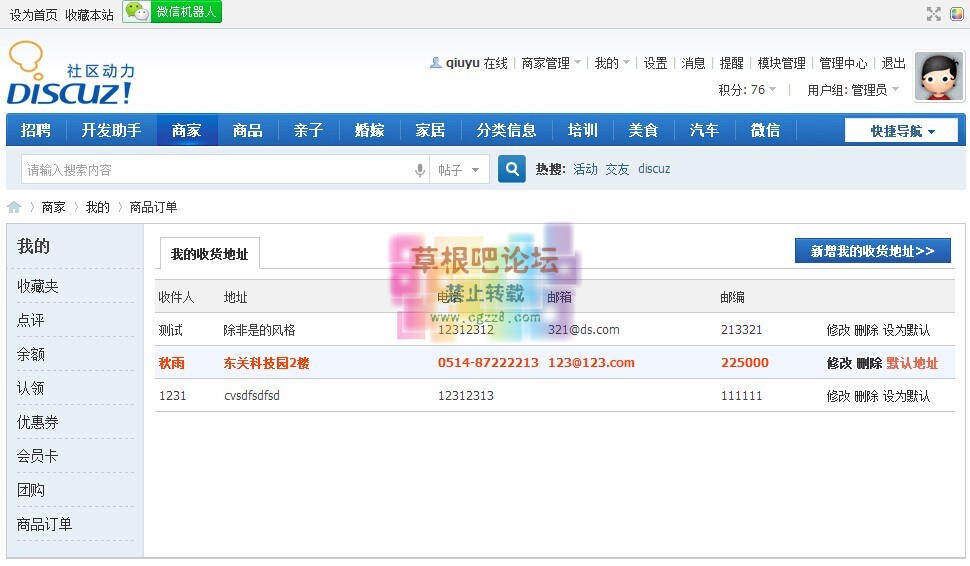The image size is (970, 566).
Task: Open the user avatar picture
Action: click(x=939, y=77)
